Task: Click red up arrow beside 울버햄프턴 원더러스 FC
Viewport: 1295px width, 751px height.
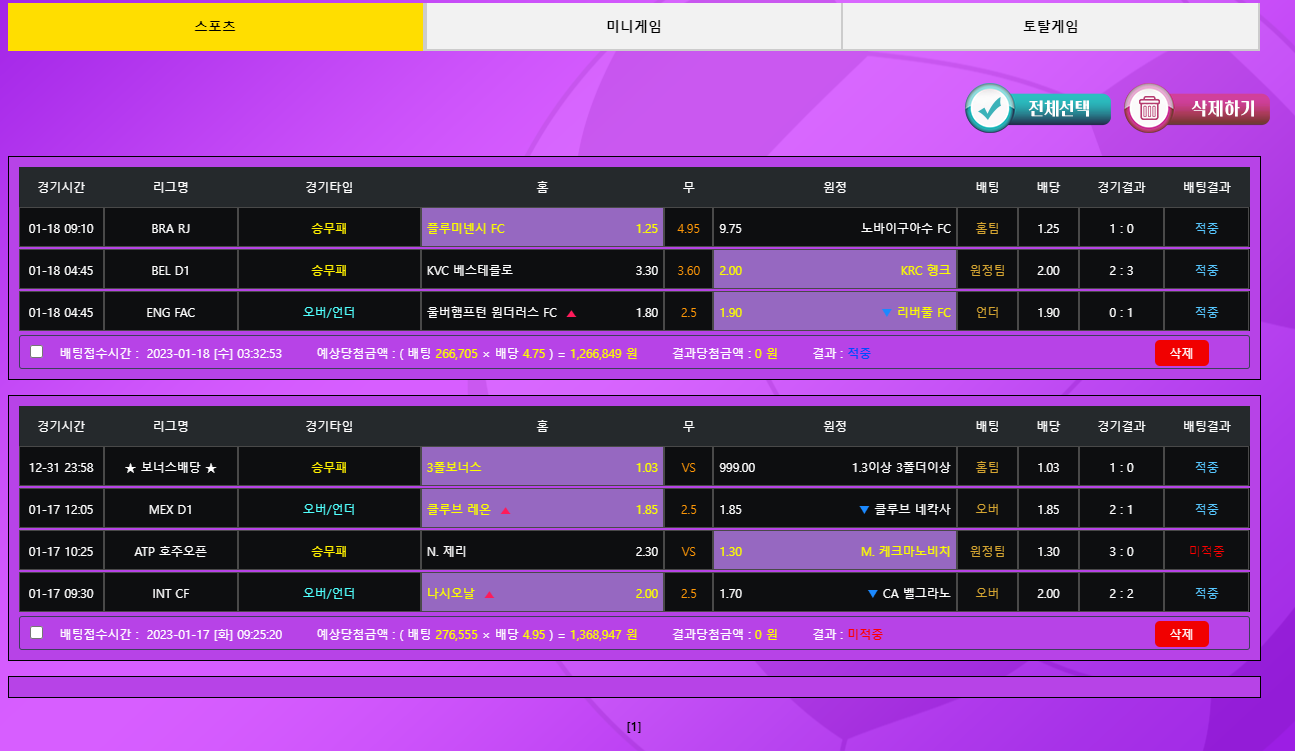Action: (572, 313)
